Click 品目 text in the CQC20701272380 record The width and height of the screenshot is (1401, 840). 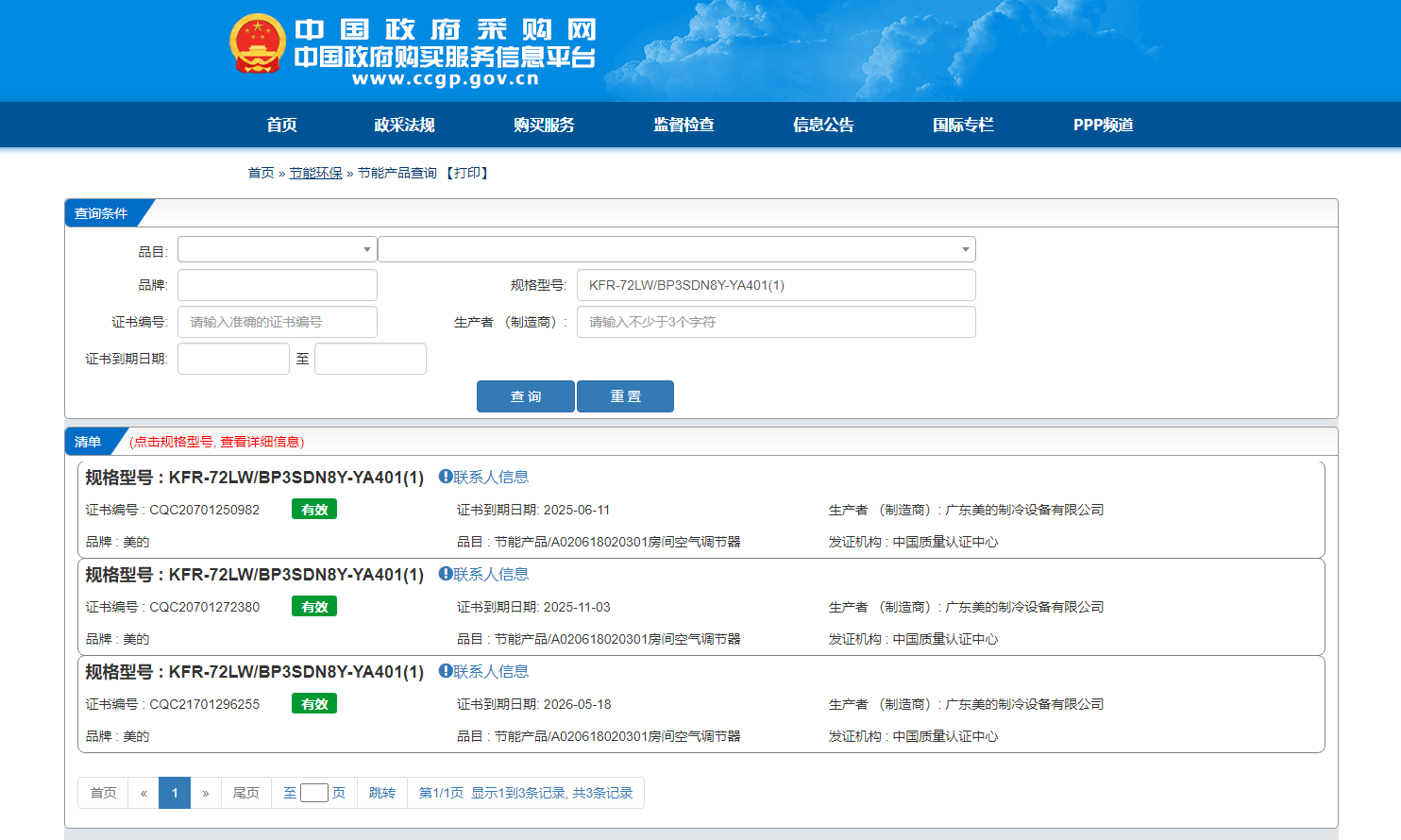(x=599, y=639)
